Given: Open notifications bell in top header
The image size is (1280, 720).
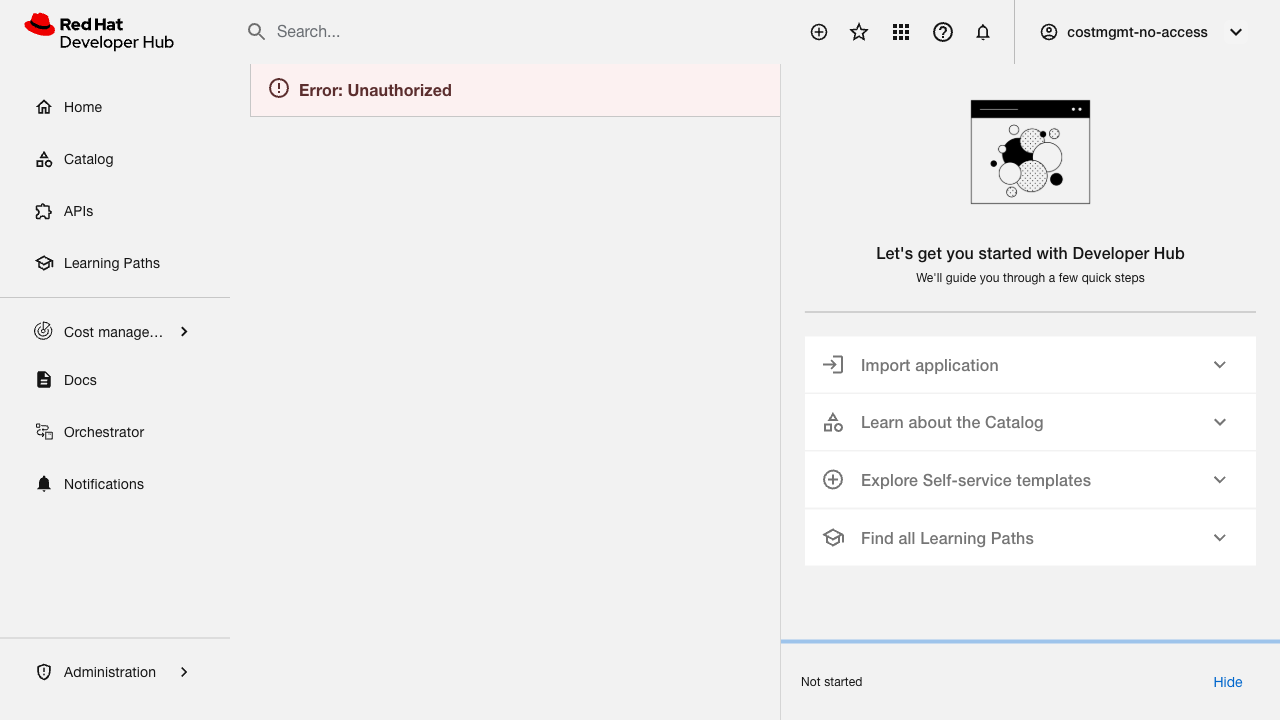Looking at the screenshot, I should pos(983,32).
